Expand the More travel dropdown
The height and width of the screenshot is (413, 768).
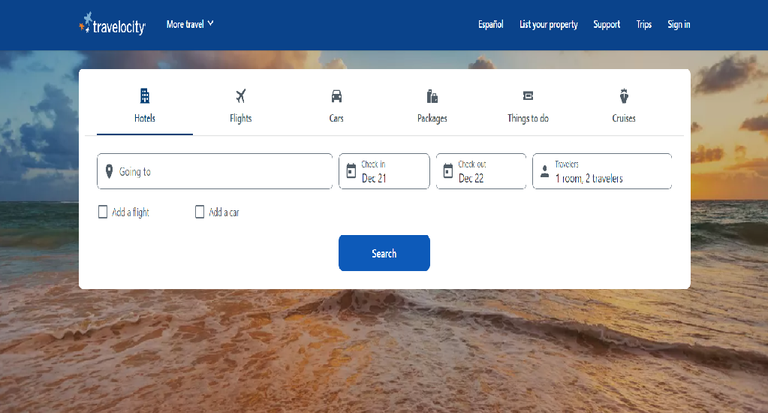190,24
